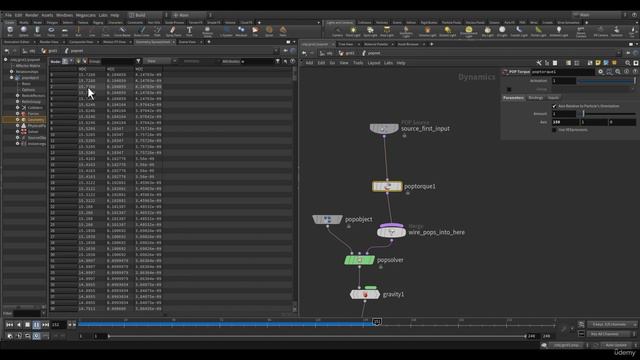Open the Tools menu in network editor
Screen dimensions: 640x360
[x=358, y=63]
